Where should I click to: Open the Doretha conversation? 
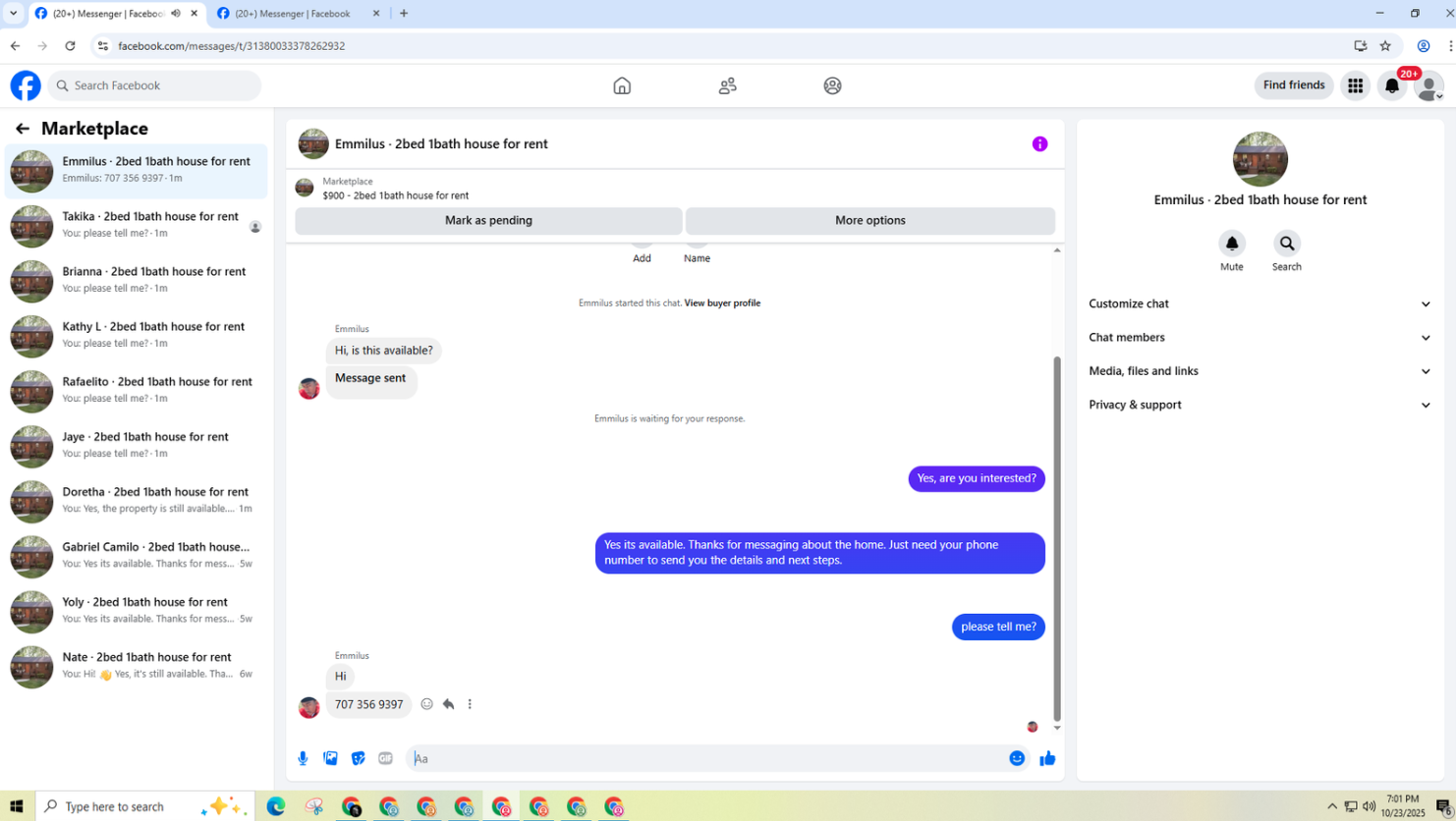(x=137, y=501)
